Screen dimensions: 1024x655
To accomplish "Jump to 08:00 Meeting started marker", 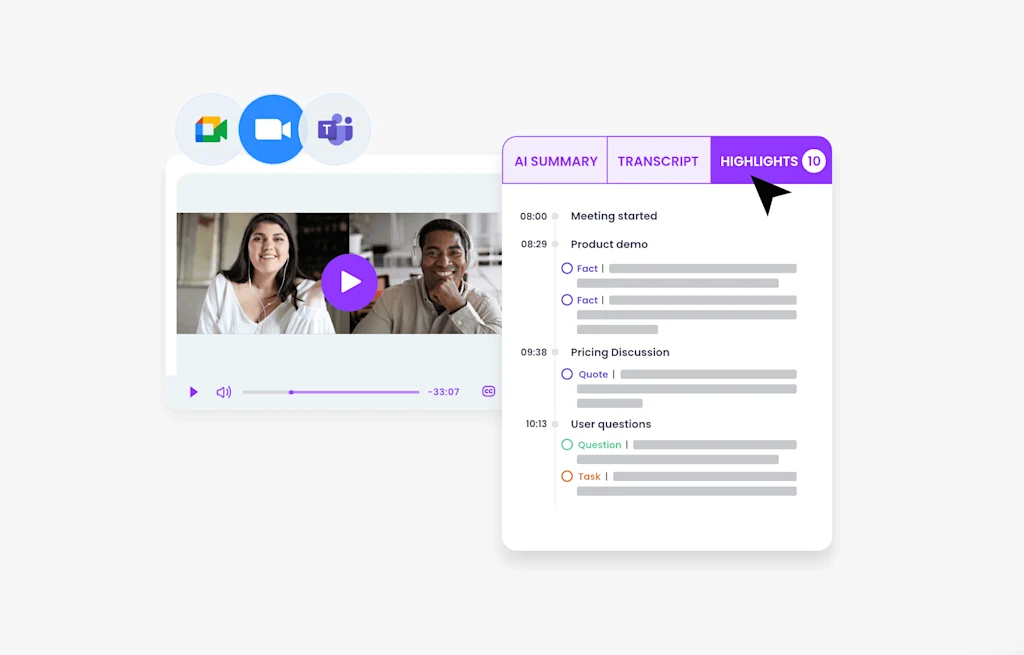I will click(555, 216).
